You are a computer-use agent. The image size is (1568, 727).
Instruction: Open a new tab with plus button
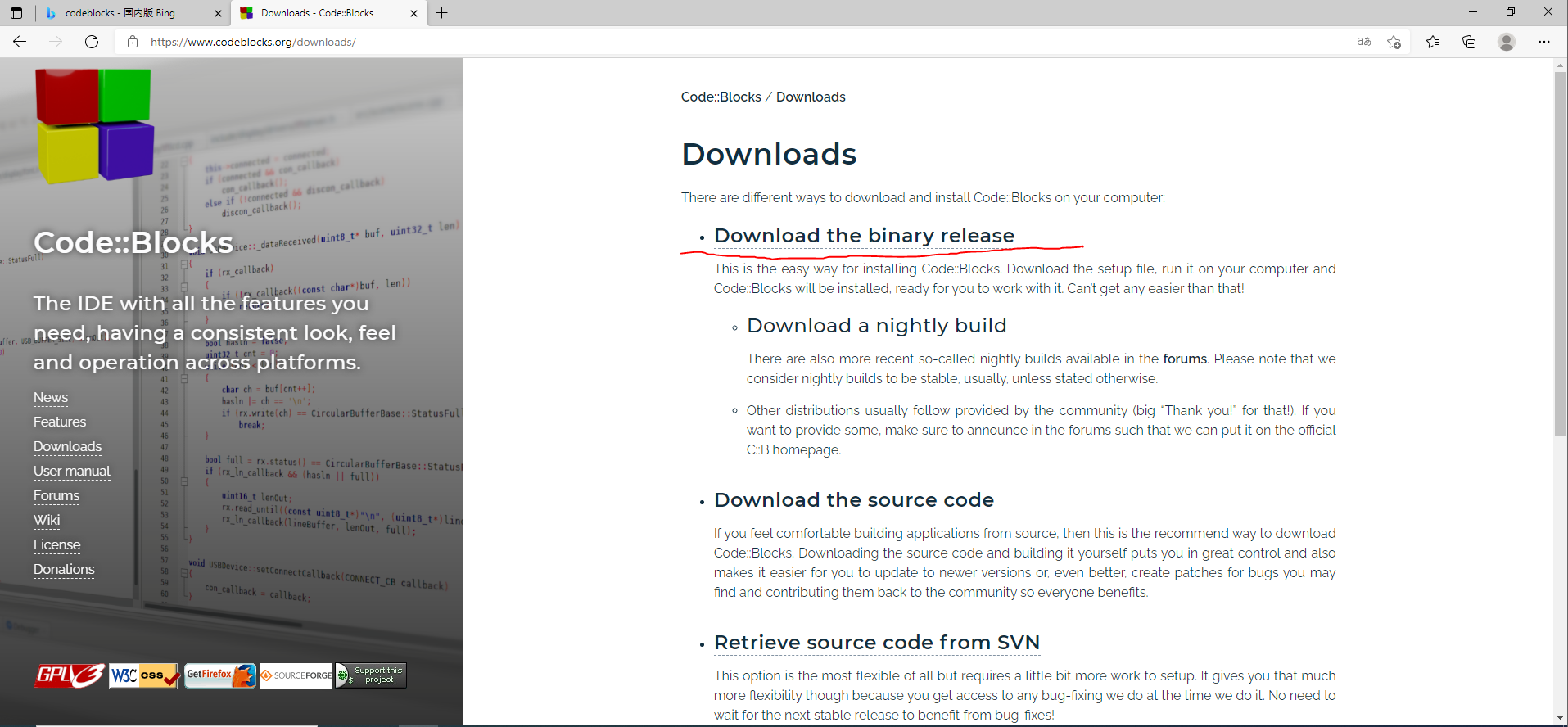pyautogui.click(x=441, y=13)
